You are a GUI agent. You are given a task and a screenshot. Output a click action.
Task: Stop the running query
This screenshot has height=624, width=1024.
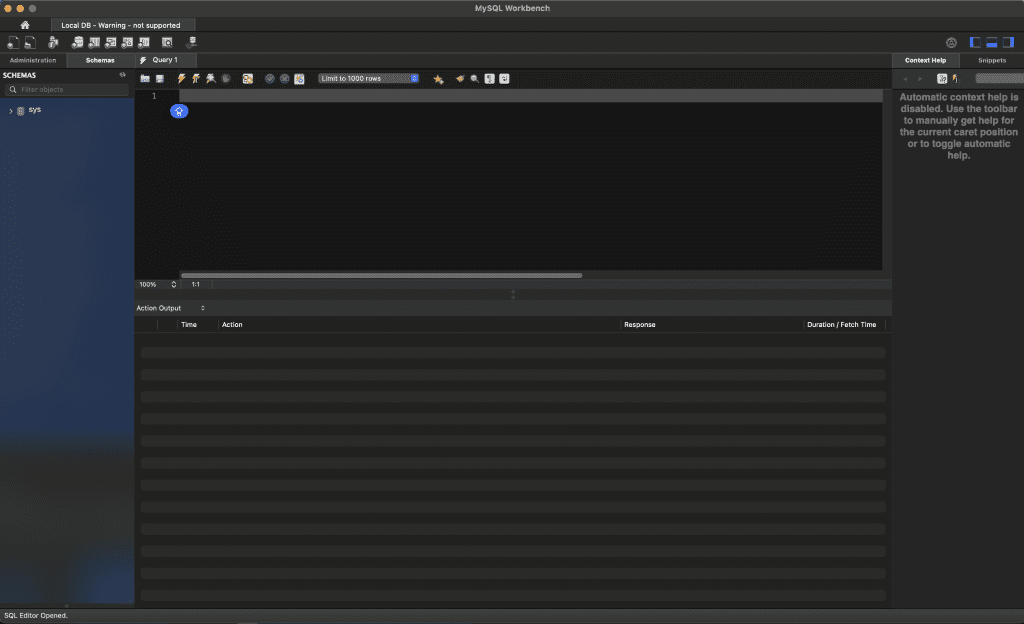coord(226,79)
